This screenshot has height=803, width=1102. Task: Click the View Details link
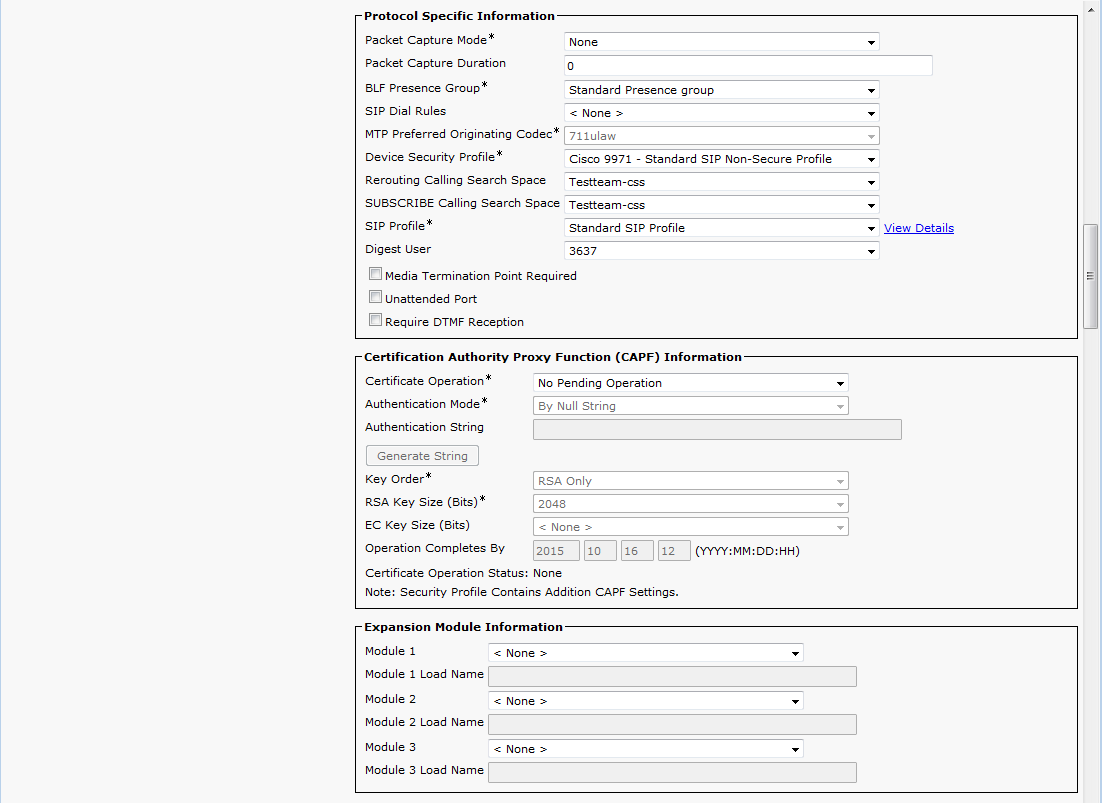pyautogui.click(x=918, y=228)
